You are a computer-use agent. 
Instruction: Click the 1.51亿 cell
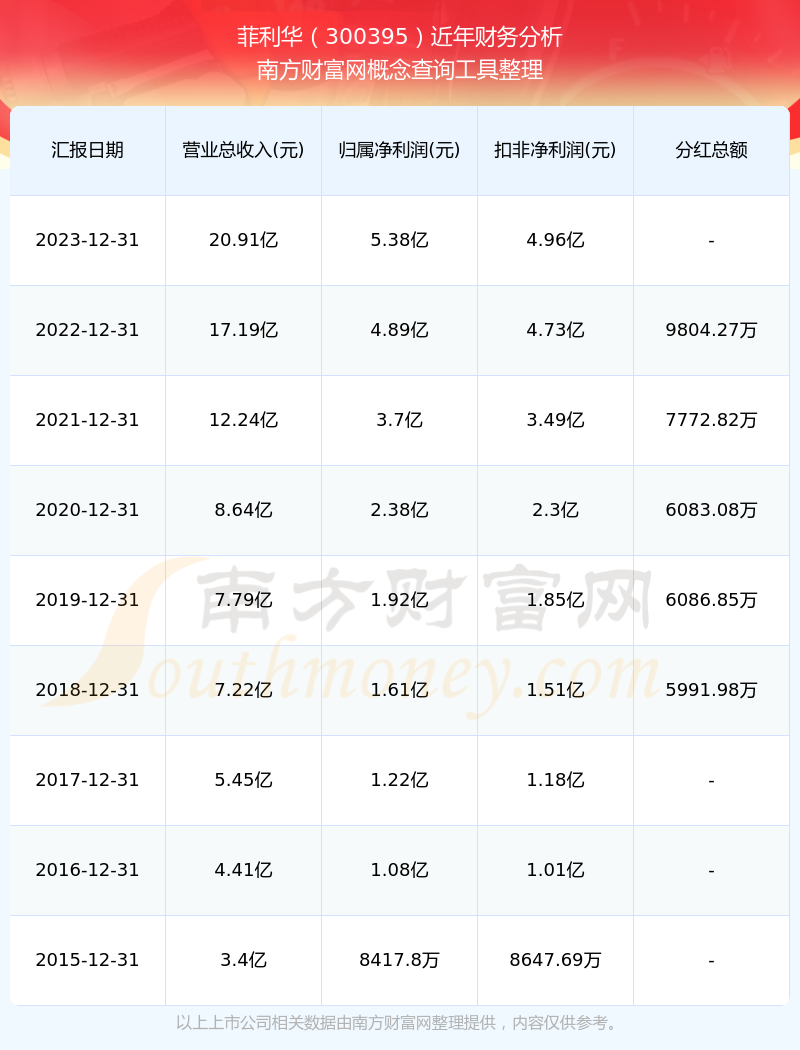[x=556, y=690]
